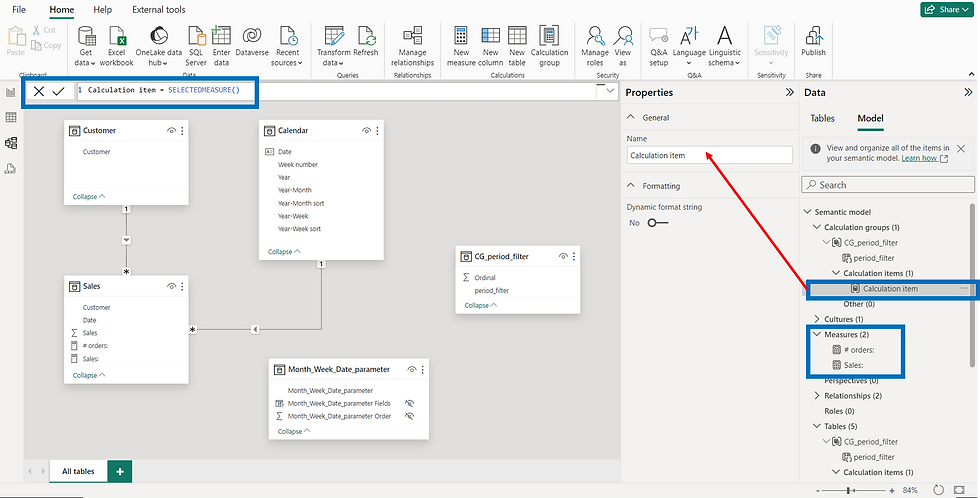Open the Linguistic schema menu

click(x=724, y=46)
